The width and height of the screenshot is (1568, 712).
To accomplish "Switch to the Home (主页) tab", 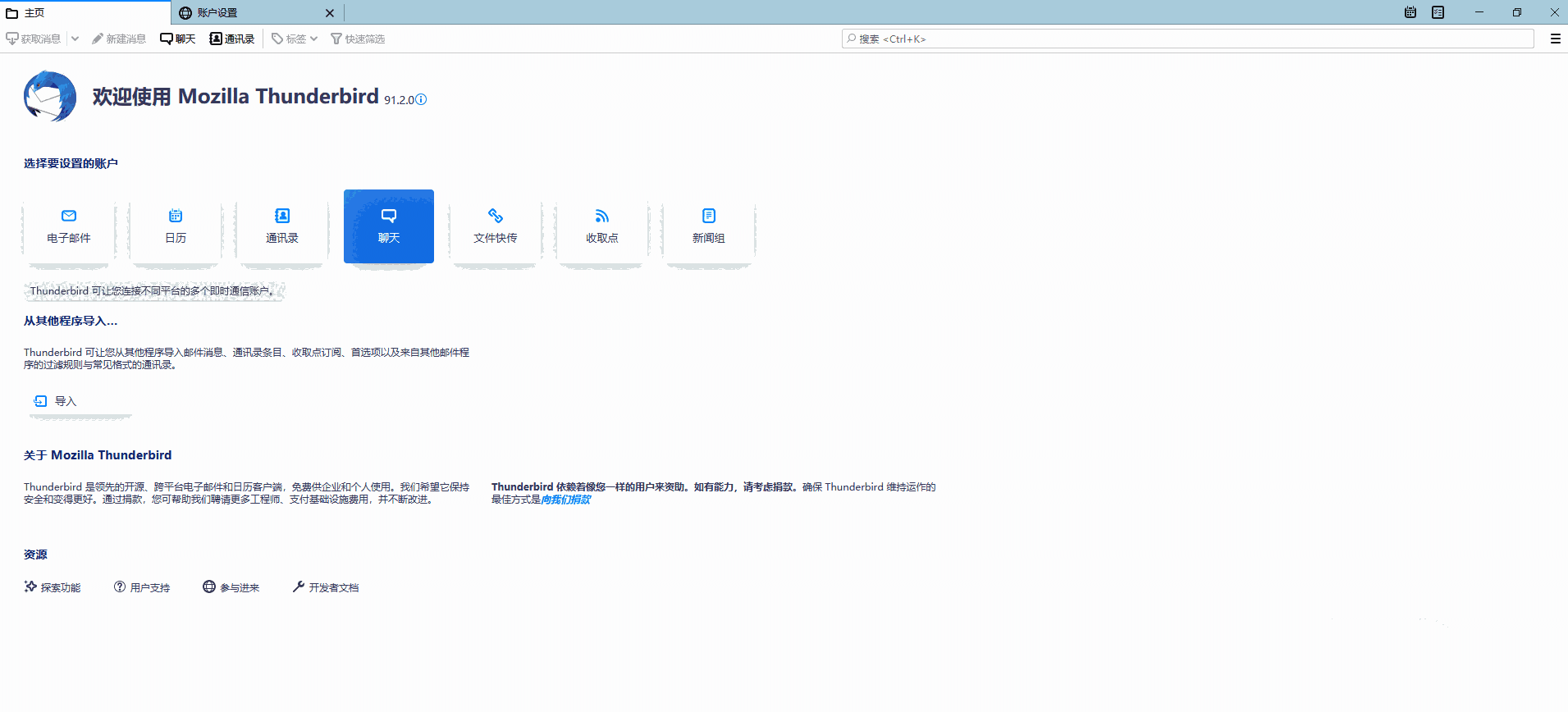I will 85,12.
